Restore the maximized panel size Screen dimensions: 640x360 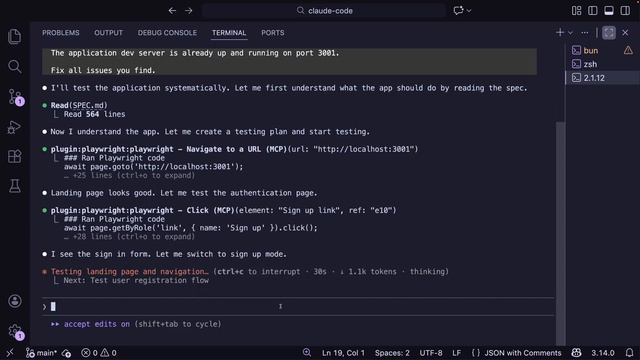point(609,33)
